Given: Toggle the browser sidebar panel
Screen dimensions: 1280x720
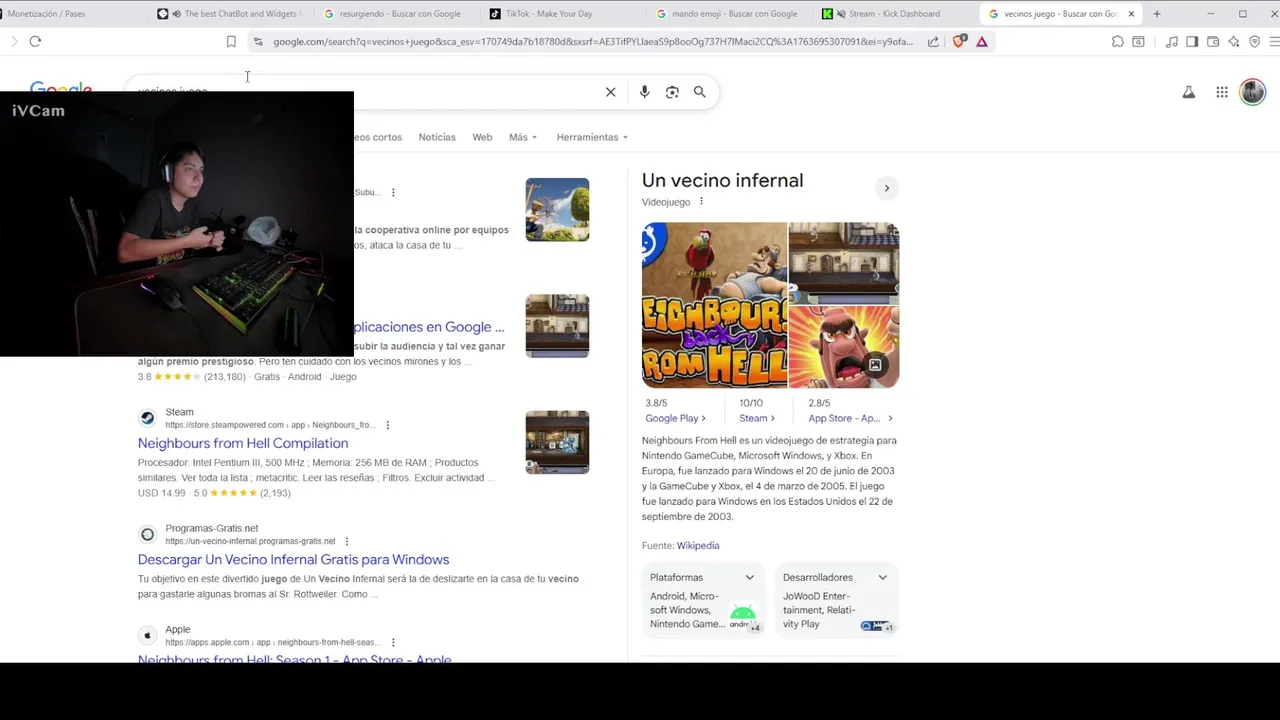Looking at the screenshot, I should pyautogui.click(x=1192, y=41).
